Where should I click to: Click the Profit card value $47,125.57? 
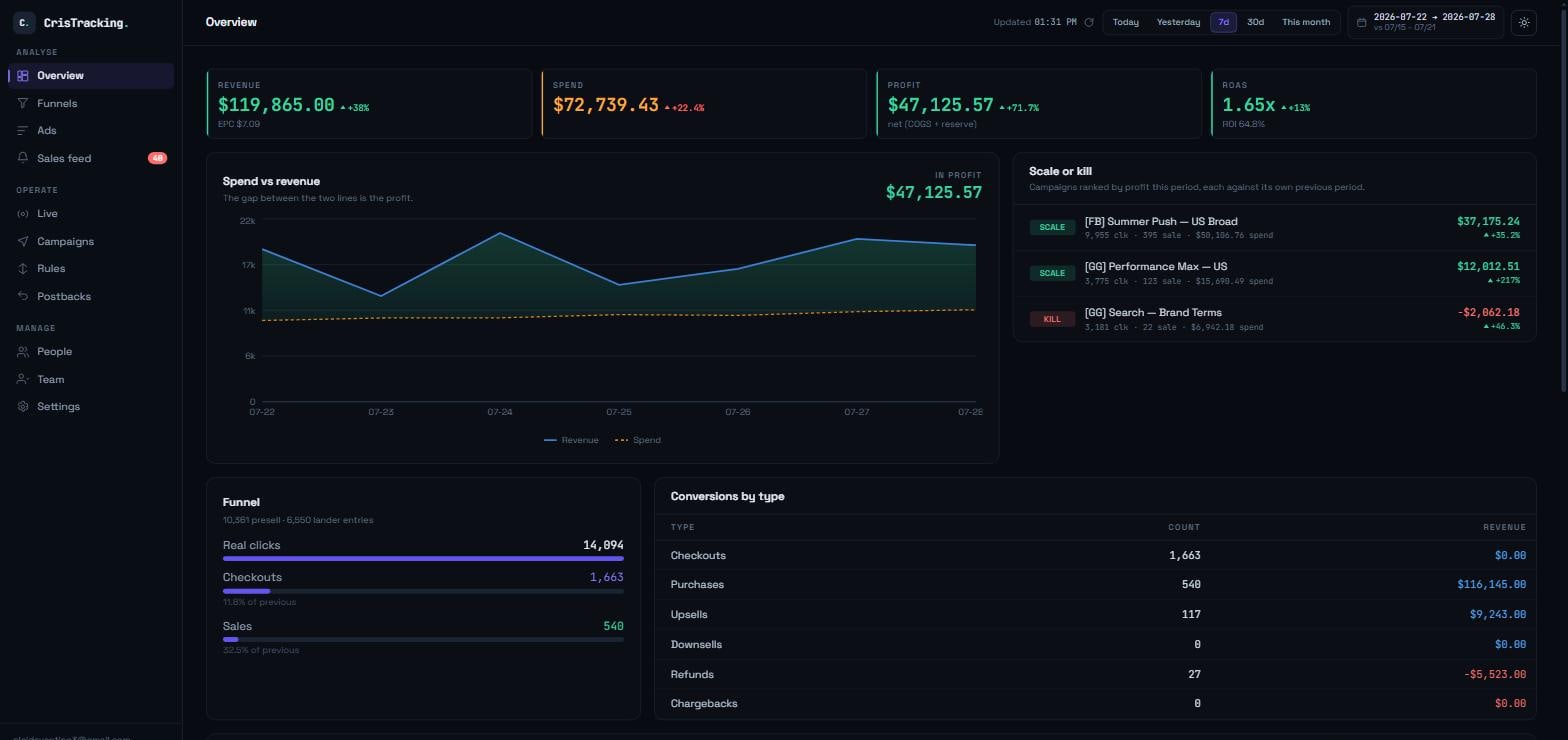click(x=941, y=105)
